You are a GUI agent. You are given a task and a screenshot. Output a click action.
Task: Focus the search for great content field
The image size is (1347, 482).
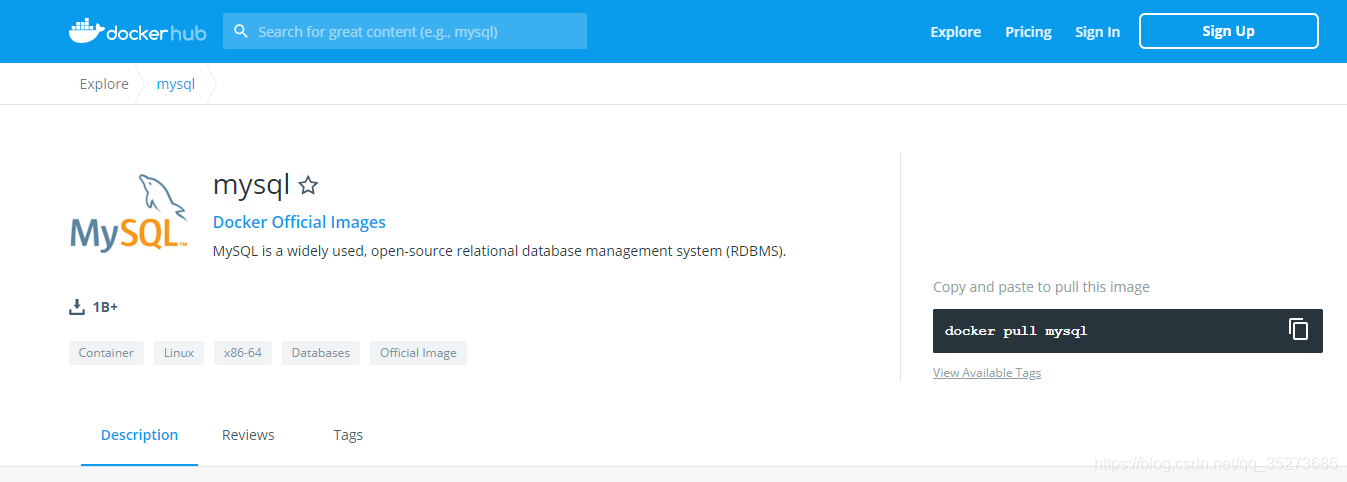405,31
